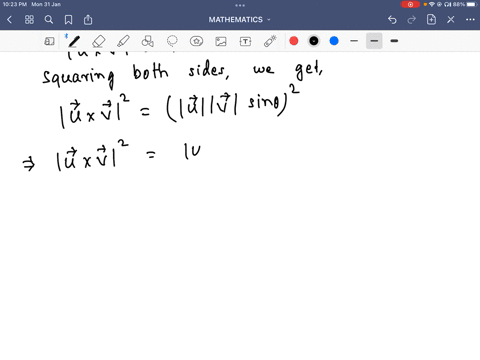Bookmark the current page
The image size is (480, 360).
tap(68, 20)
